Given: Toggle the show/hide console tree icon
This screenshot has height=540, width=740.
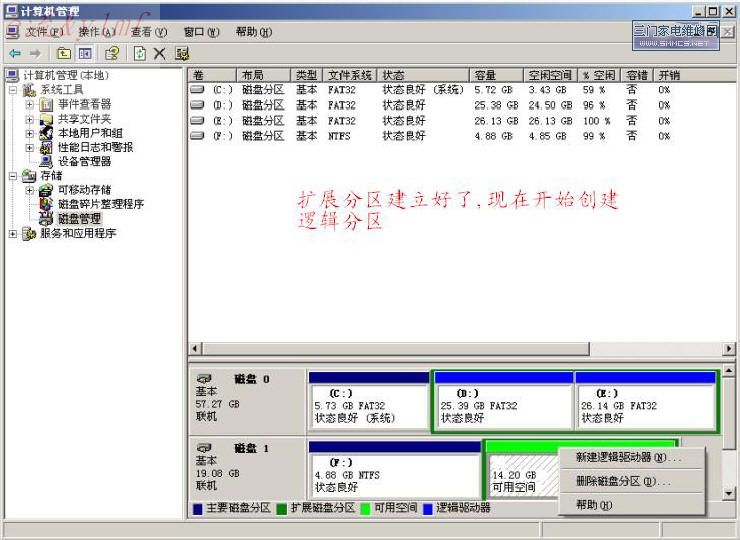Looking at the screenshot, I should click(86, 53).
